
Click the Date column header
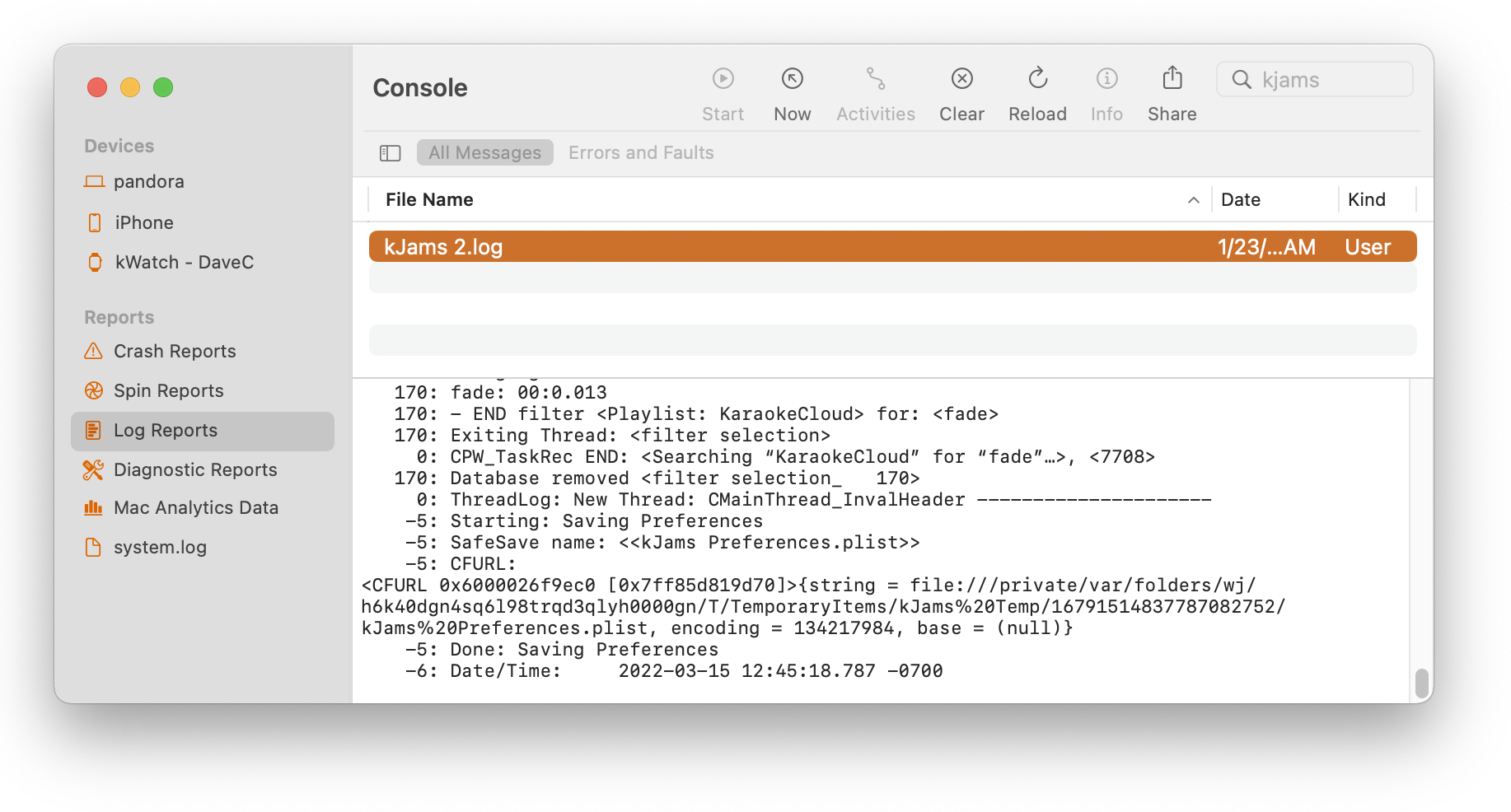tap(1241, 200)
